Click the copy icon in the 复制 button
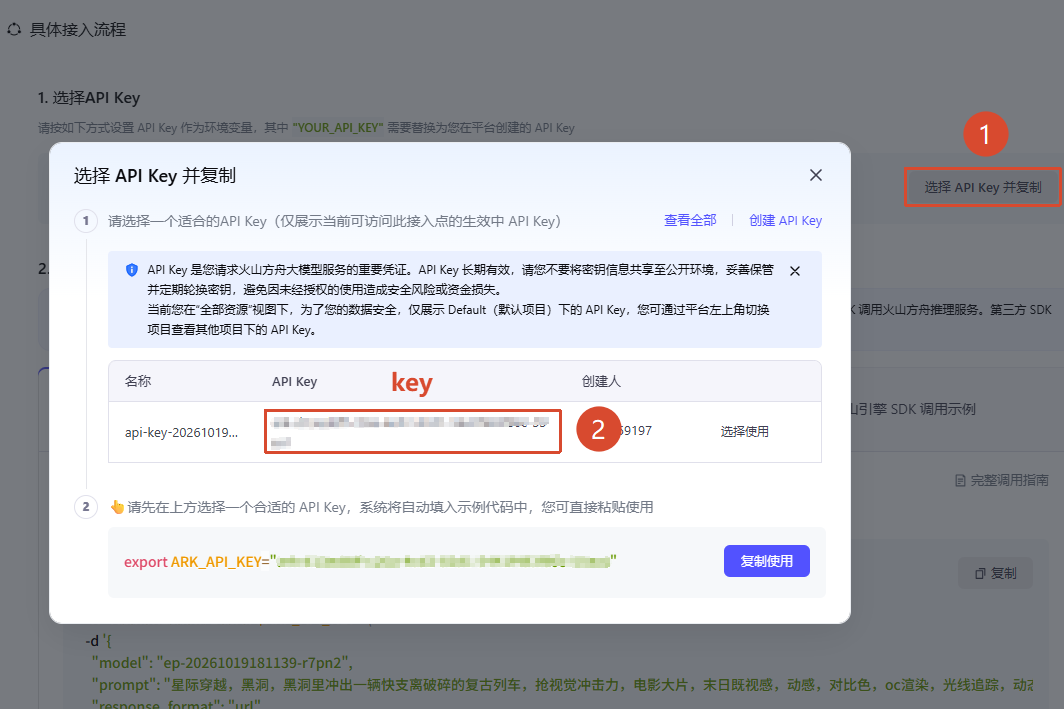The height and width of the screenshot is (709, 1064). click(980, 574)
